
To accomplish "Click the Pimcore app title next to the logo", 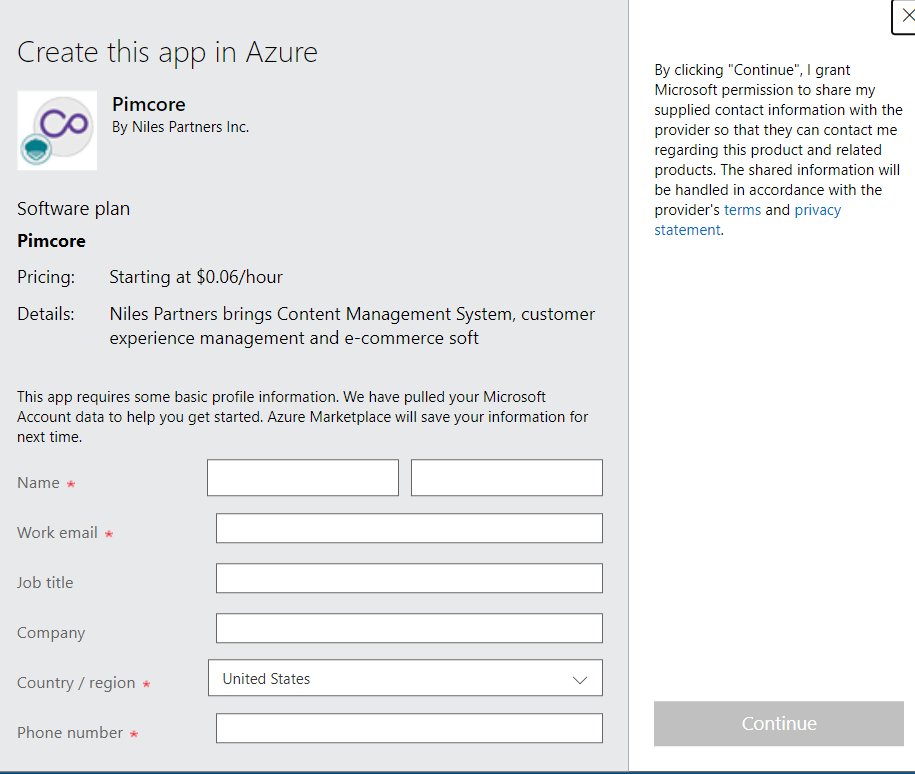I will [149, 105].
